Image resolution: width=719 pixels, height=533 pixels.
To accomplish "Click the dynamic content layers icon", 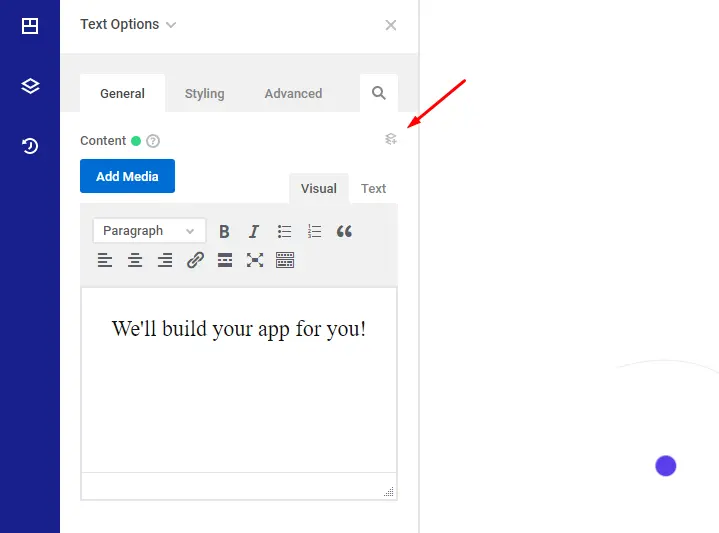I will 391,139.
